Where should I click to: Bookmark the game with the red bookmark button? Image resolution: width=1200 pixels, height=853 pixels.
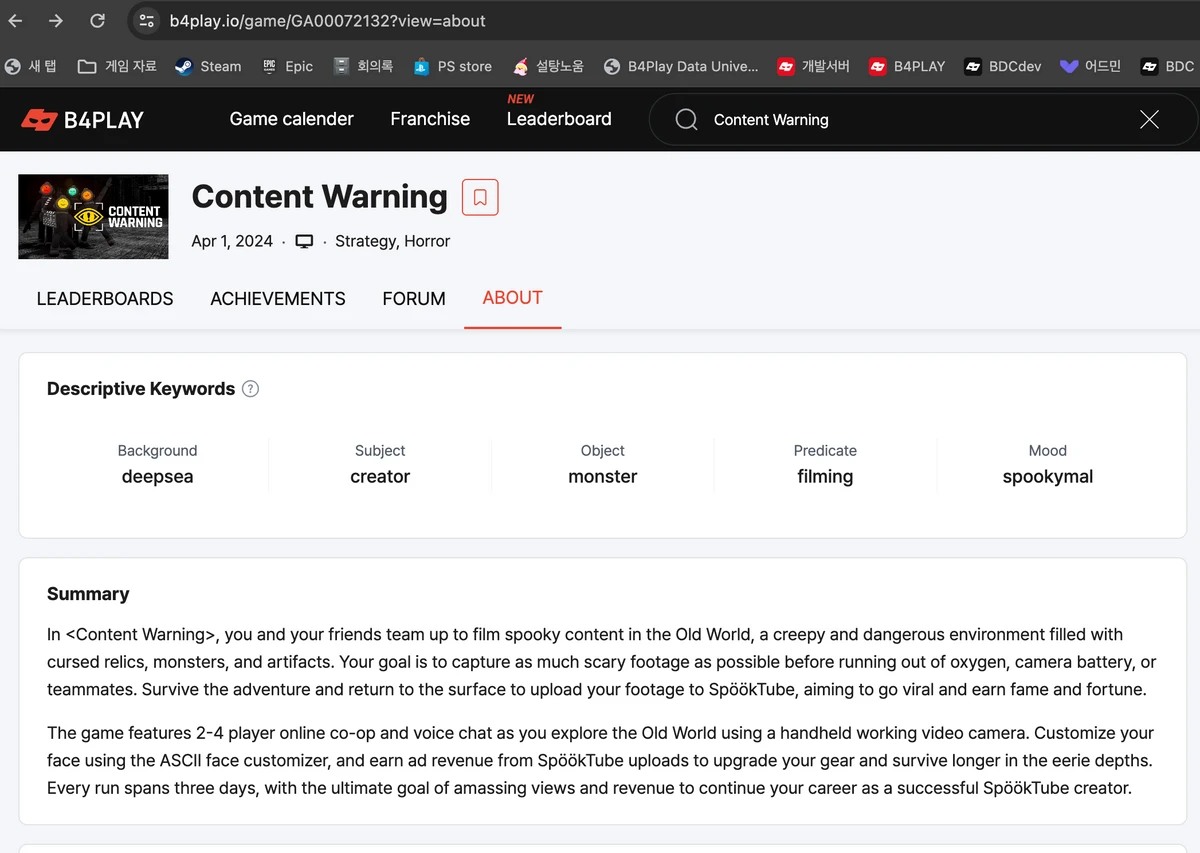coord(480,197)
